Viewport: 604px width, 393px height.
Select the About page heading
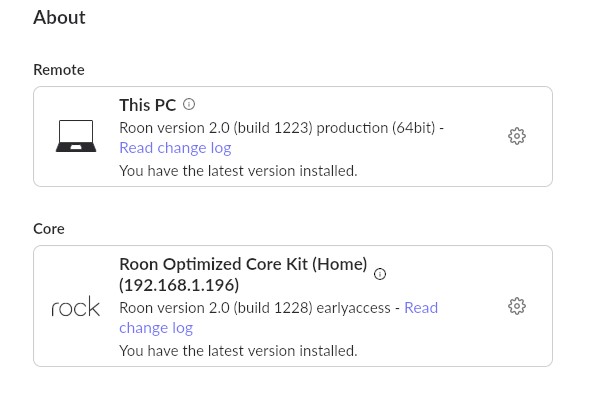point(59,17)
